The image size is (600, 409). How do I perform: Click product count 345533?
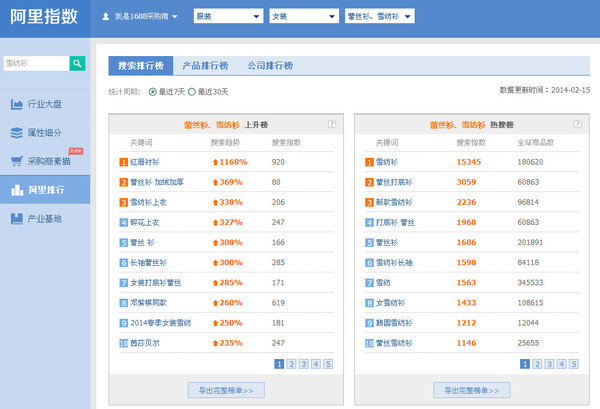tap(530, 283)
